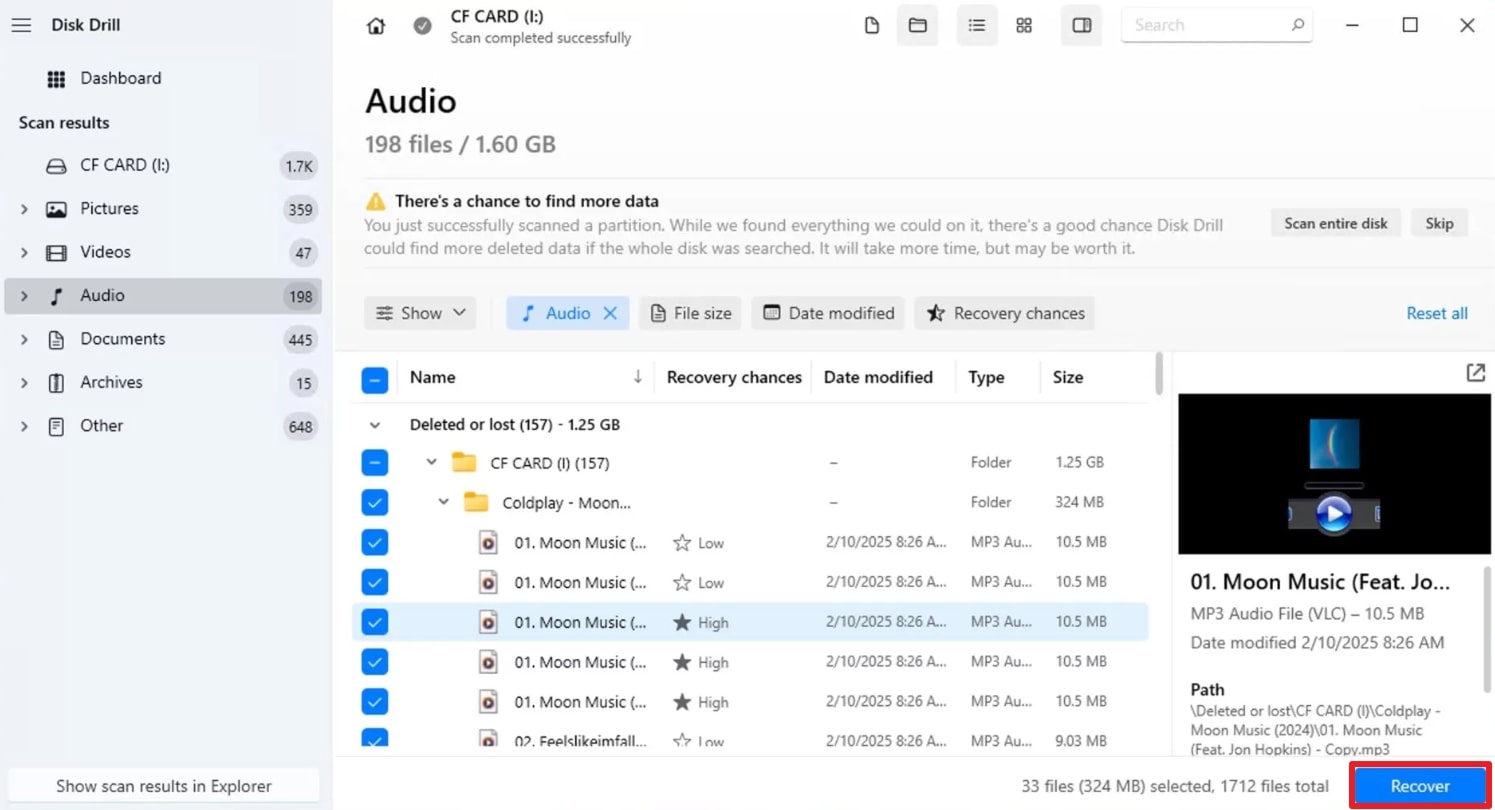The image size is (1495, 810).
Task: Go to the Dashboard section
Action: click(120, 78)
